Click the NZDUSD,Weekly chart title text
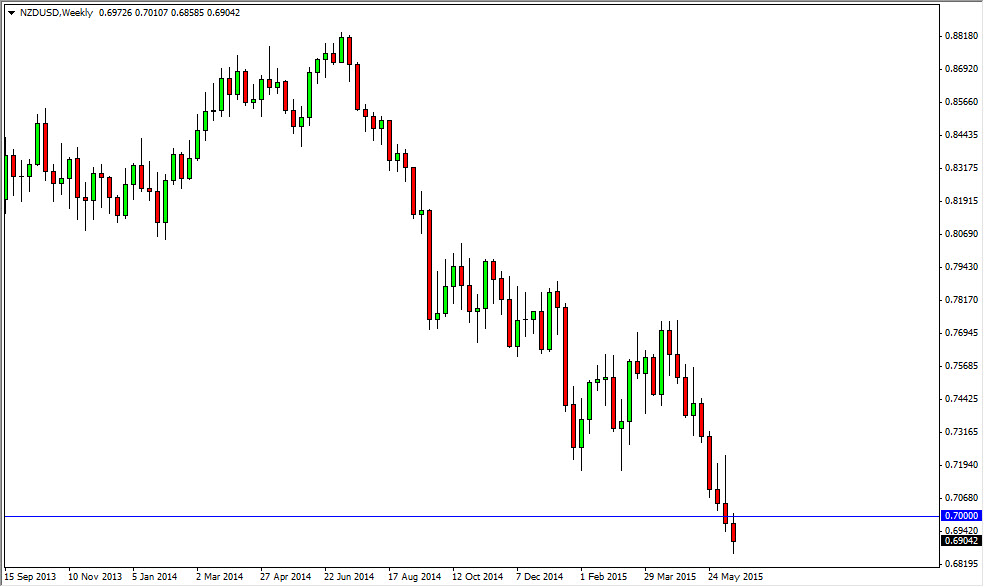 [x=58, y=14]
